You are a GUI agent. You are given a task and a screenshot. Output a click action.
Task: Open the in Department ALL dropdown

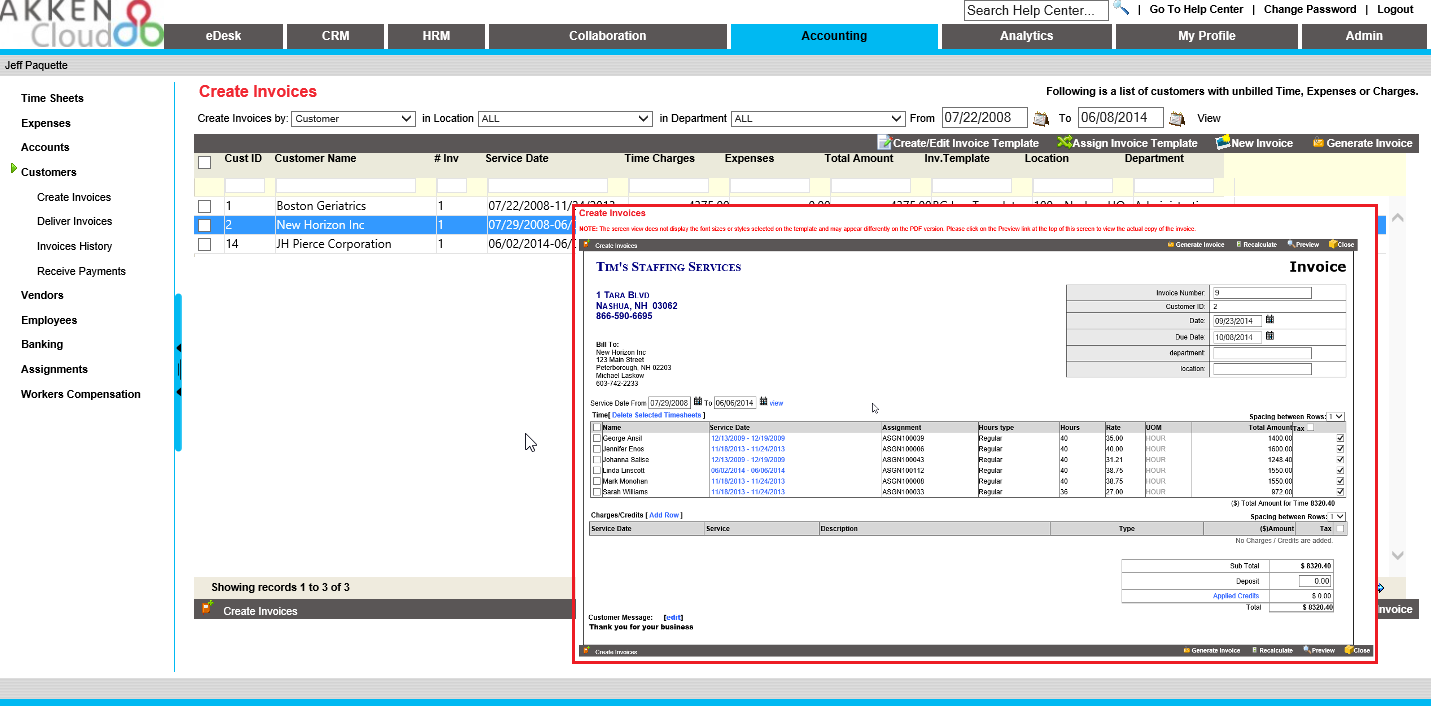coord(818,118)
